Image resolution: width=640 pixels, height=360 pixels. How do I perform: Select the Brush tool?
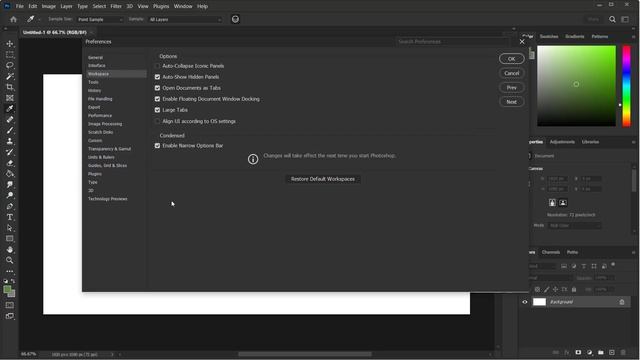tap(10, 130)
